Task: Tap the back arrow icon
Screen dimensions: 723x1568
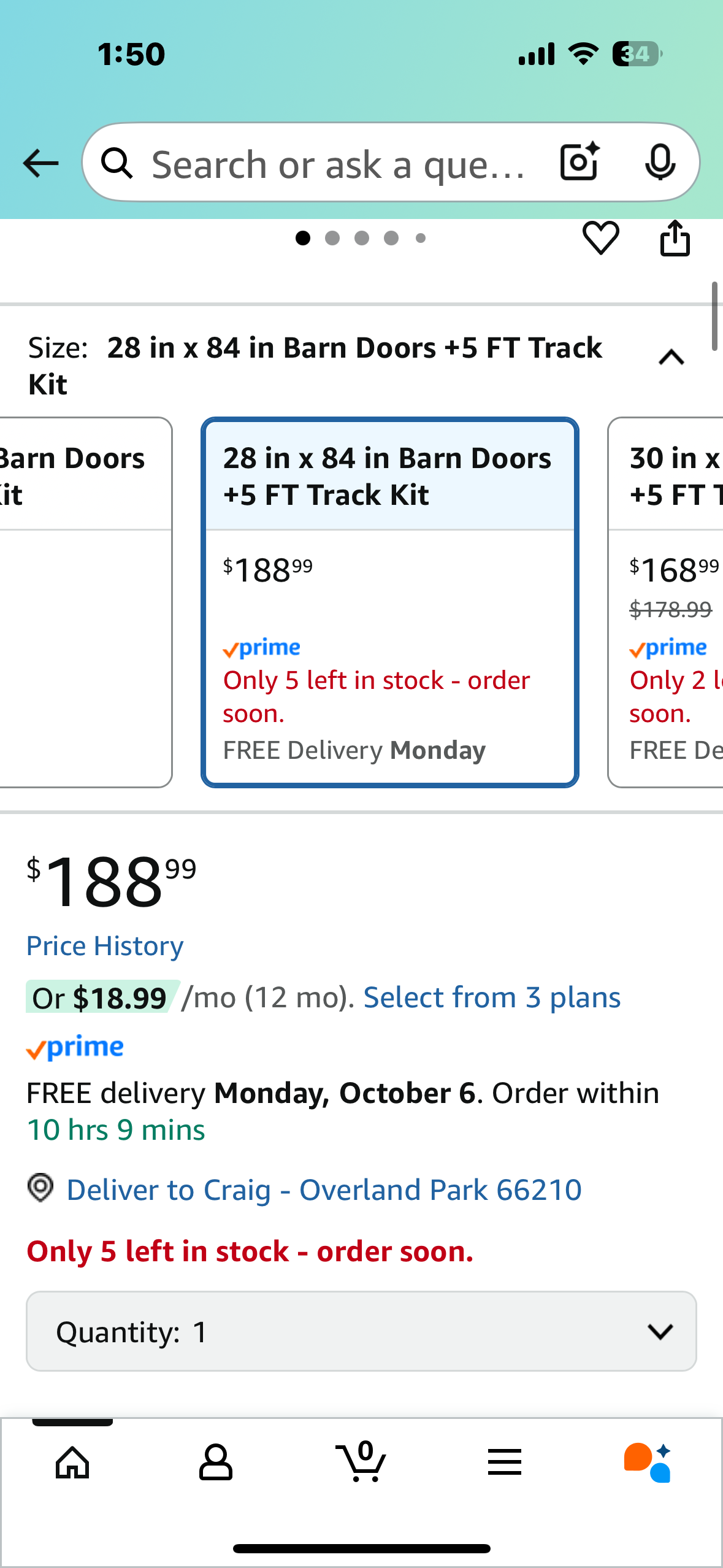Action: 40,163
